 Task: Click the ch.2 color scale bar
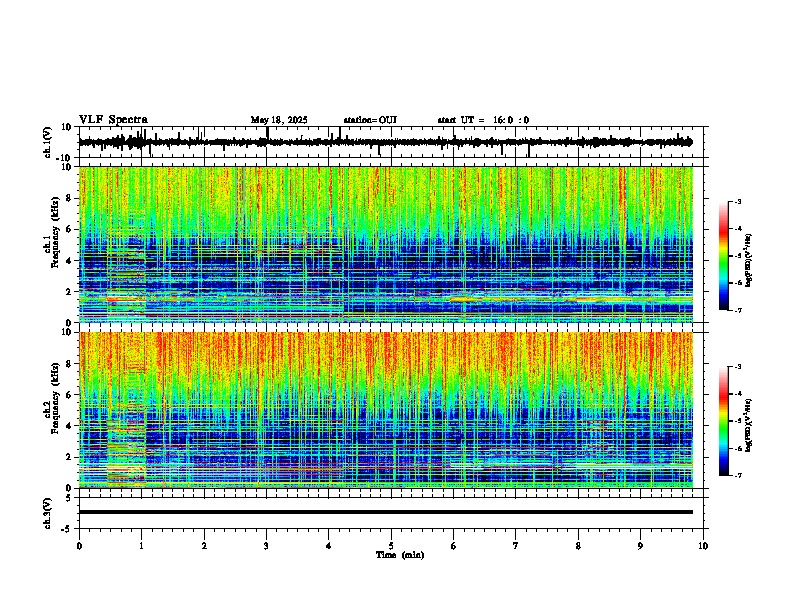click(x=723, y=421)
